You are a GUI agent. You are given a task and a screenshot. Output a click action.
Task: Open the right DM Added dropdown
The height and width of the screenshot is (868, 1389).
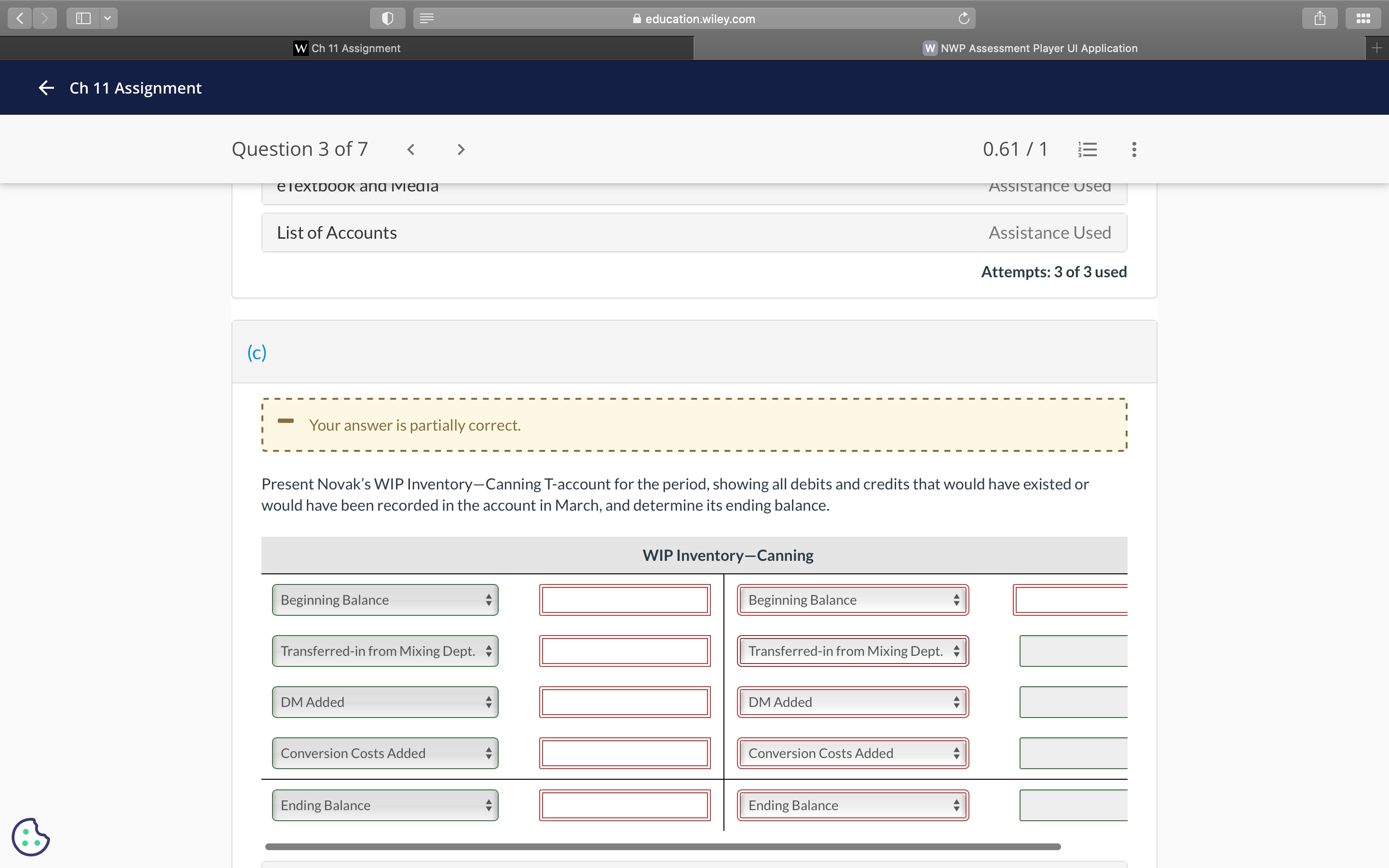coord(852,702)
